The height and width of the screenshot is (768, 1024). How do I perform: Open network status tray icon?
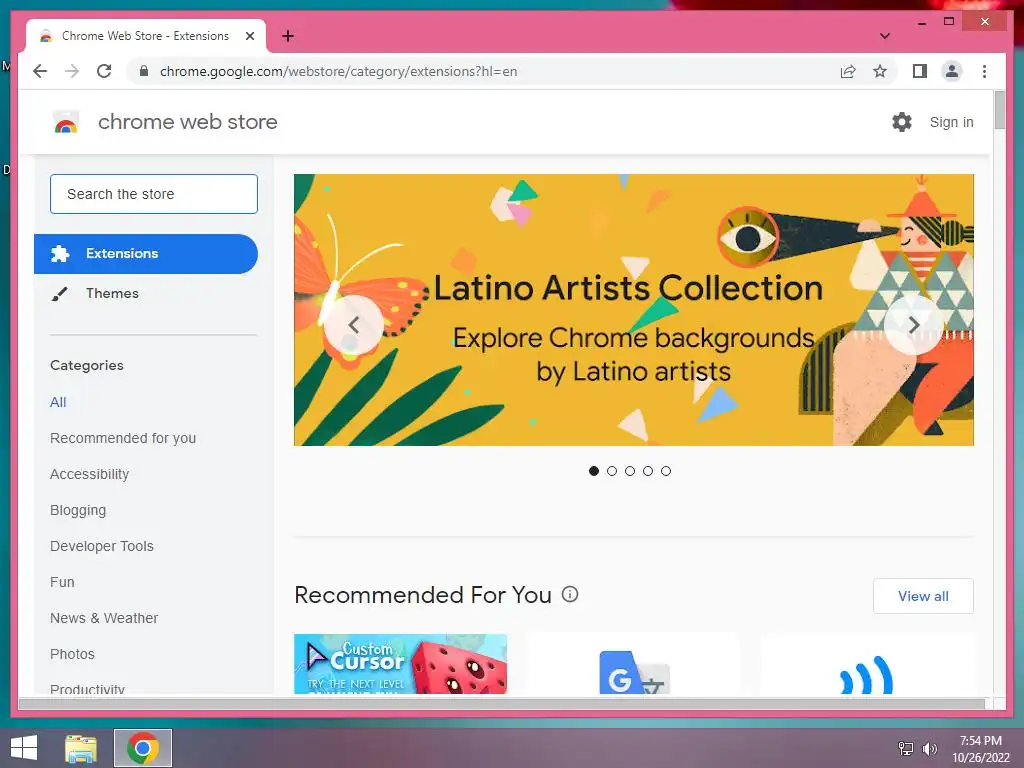click(x=906, y=748)
